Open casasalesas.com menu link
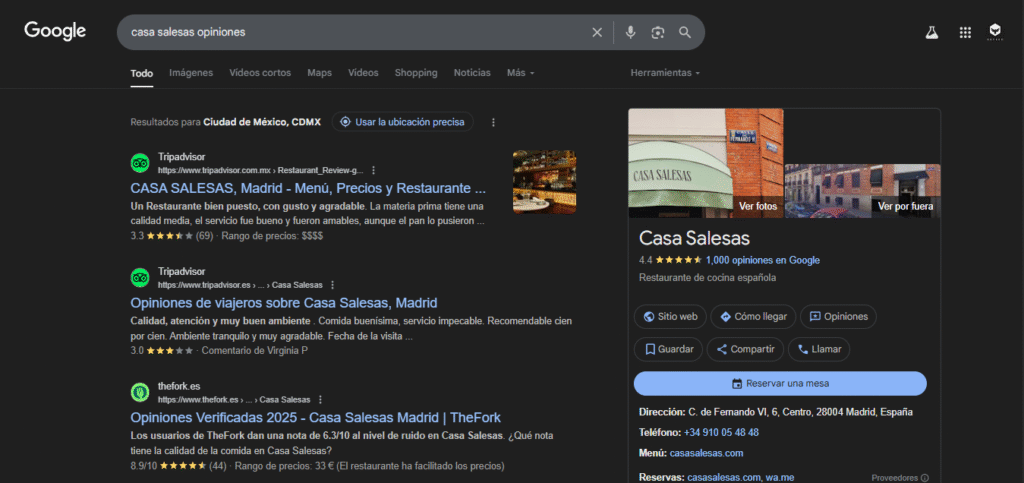 tap(707, 453)
